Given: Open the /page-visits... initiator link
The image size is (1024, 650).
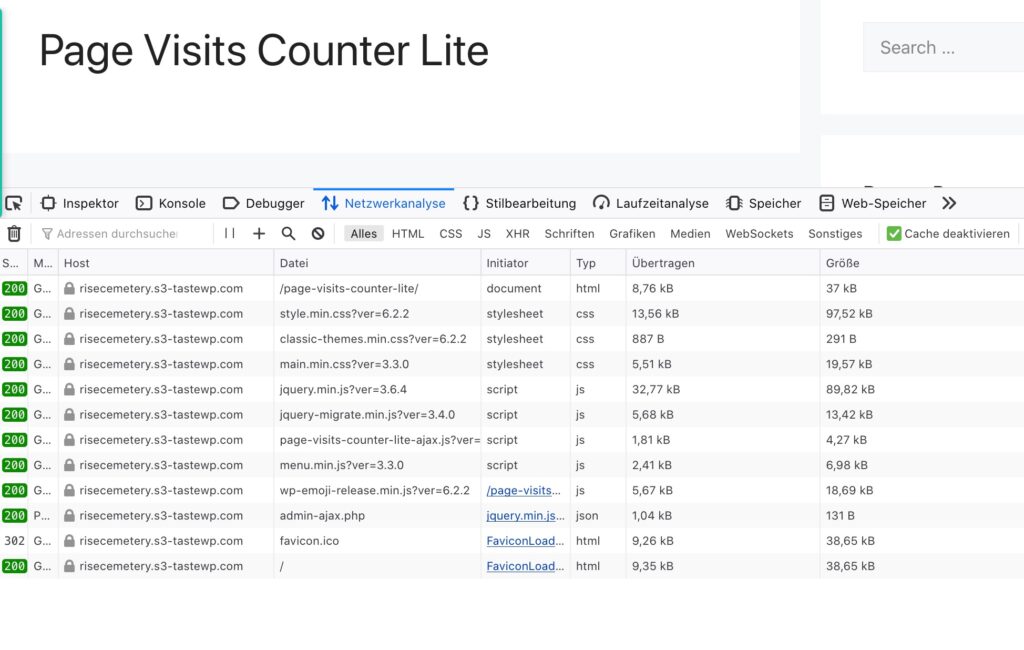Looking at the screenshot, I should (523, 490).
